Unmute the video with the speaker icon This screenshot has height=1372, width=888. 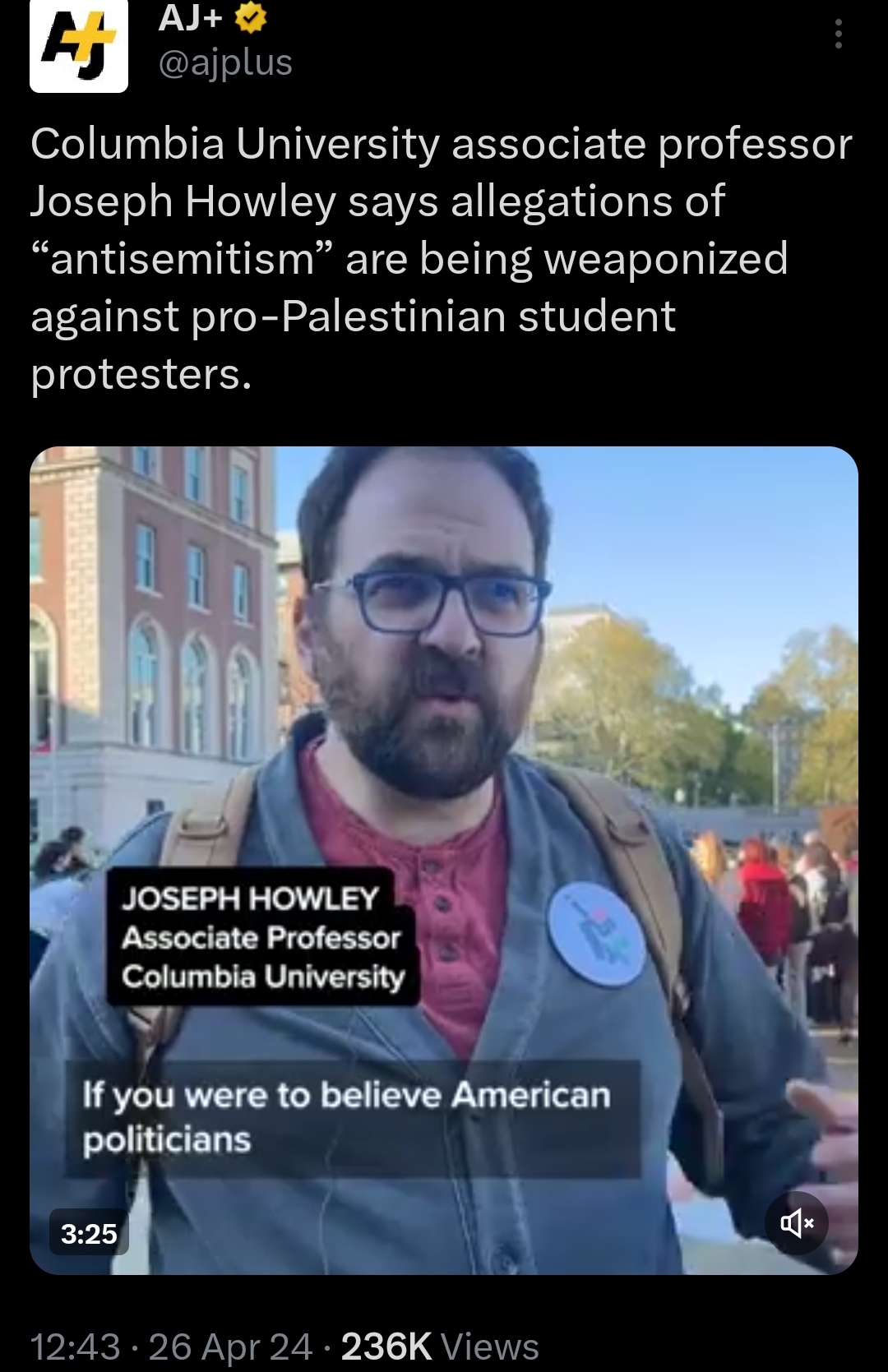tap(797, 1222)
